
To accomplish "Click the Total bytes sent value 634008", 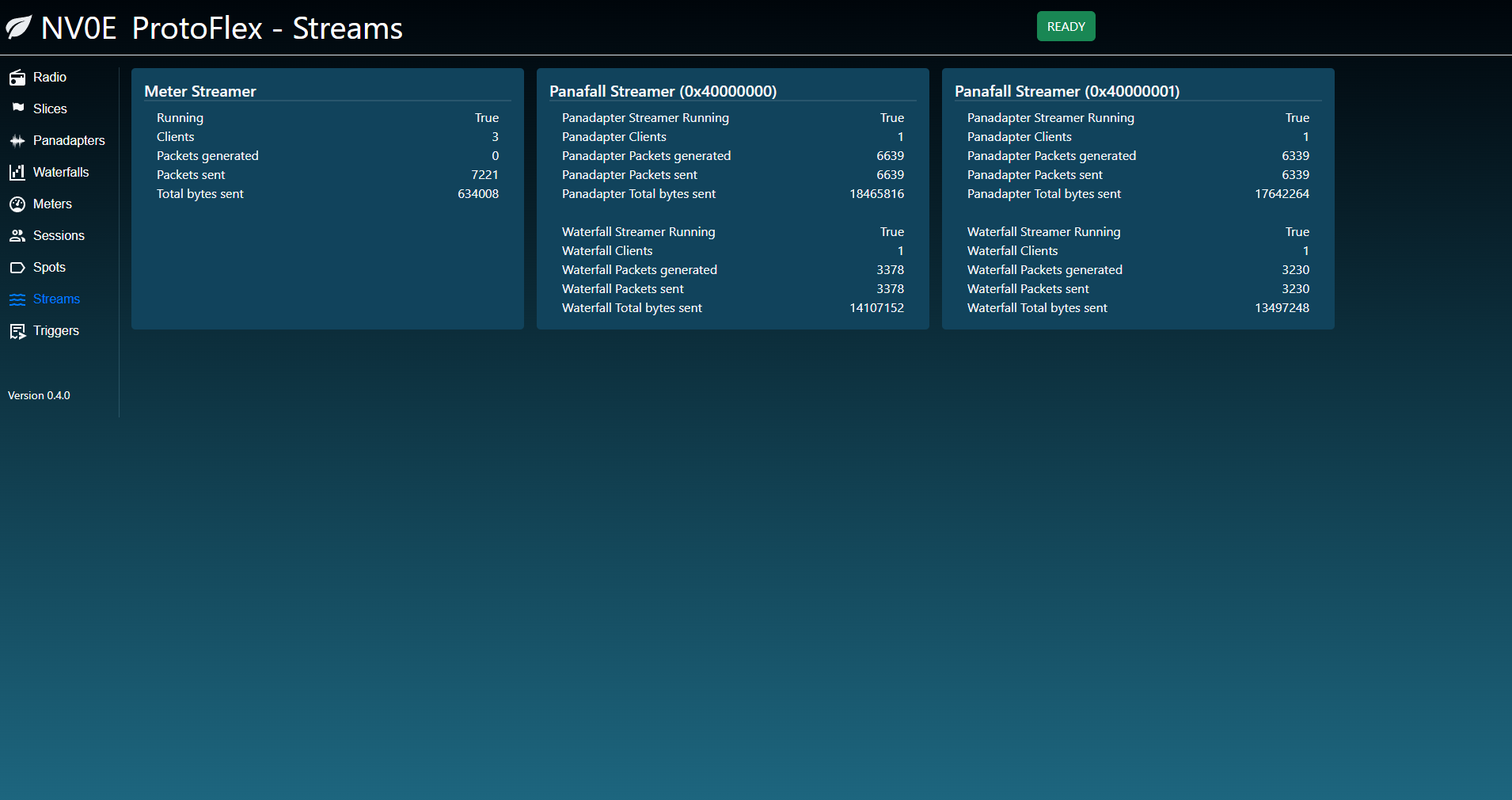I will (x=478, y=193).
